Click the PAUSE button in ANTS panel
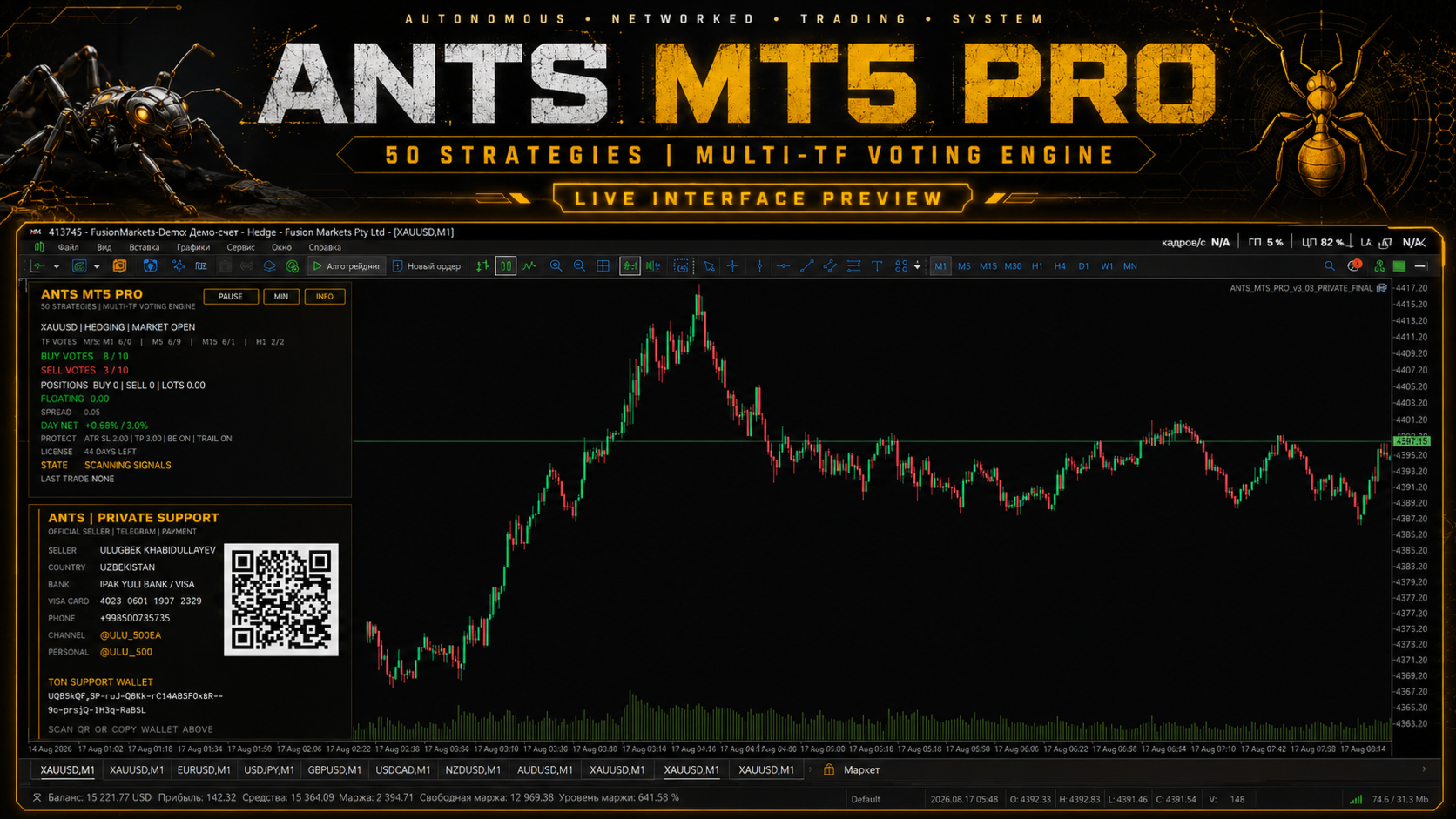Viewport: 1456px width, 819px height. click(231, 297)
